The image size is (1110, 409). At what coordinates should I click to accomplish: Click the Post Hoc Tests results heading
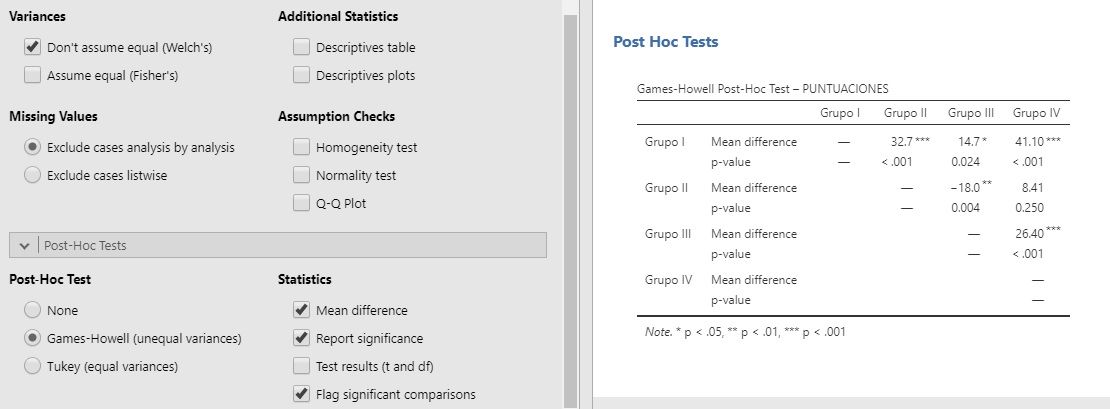tap(665, 42)
